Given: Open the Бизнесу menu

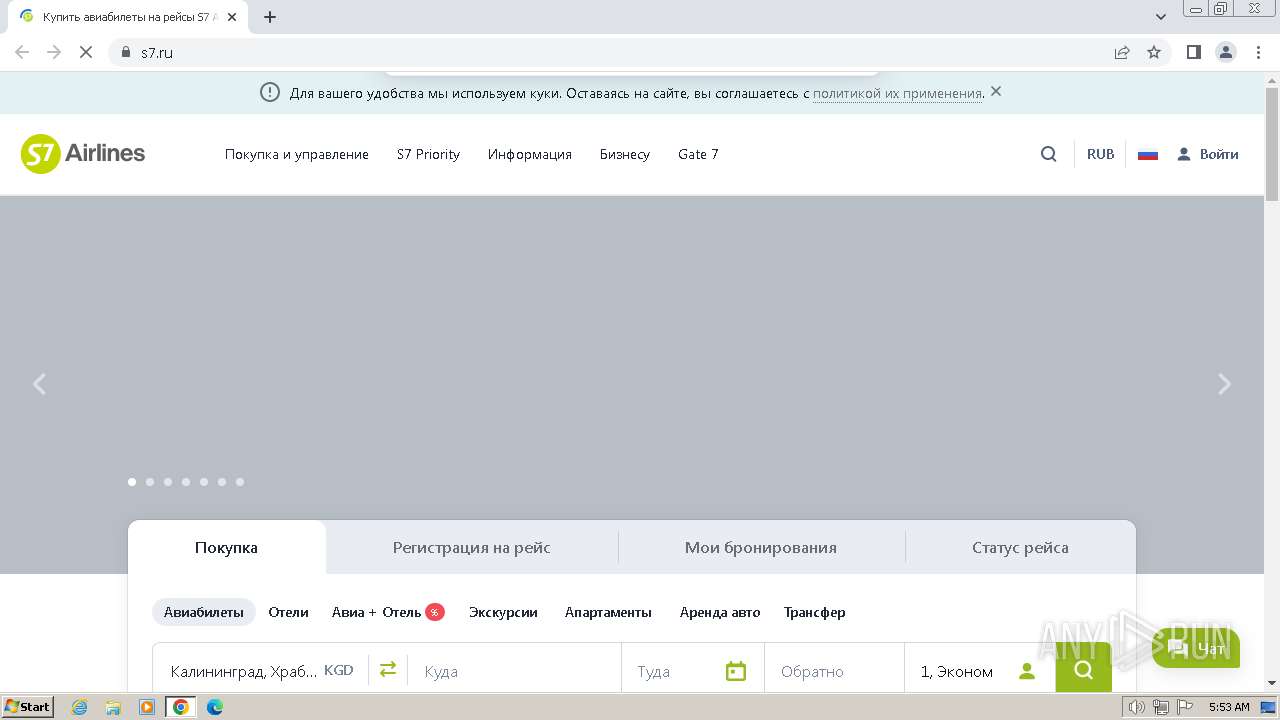Looking at the screenshot, I should tap(624, 154).
